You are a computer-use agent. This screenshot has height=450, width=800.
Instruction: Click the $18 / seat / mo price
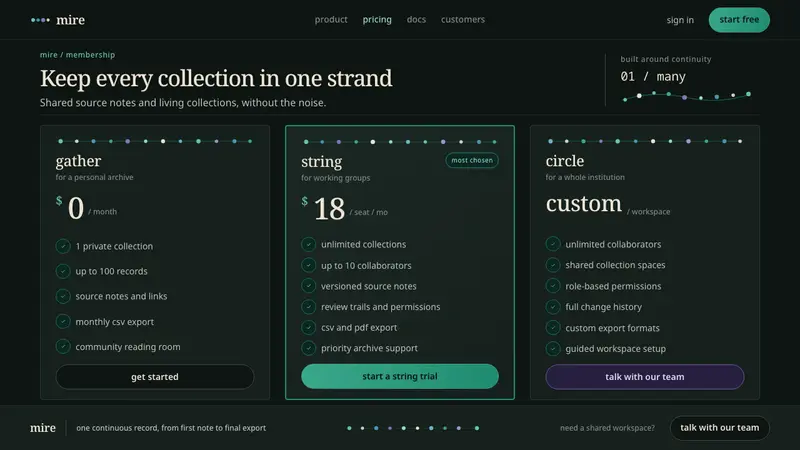[x=344, y=209]
